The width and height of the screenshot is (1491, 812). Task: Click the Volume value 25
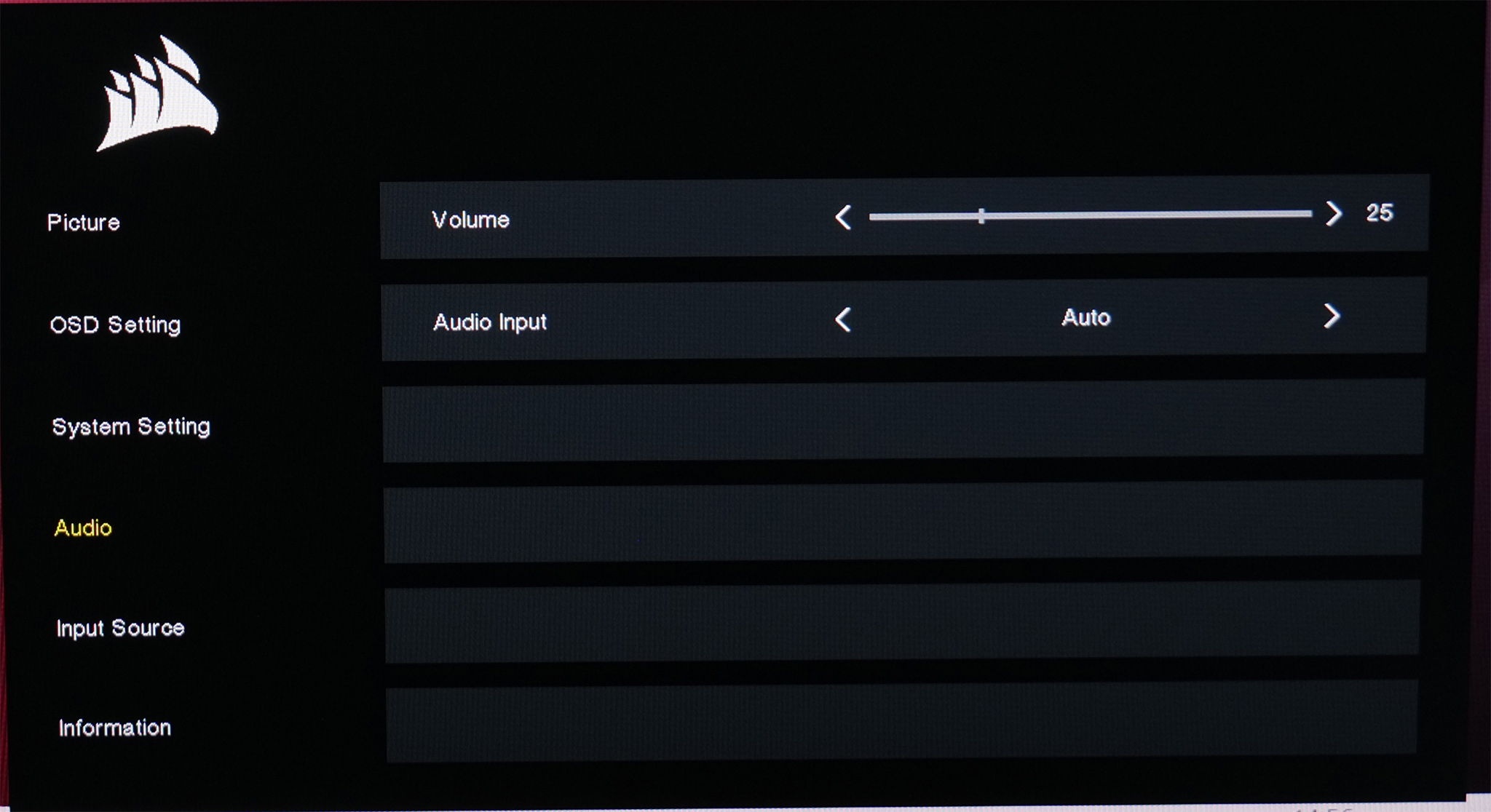1379,213
